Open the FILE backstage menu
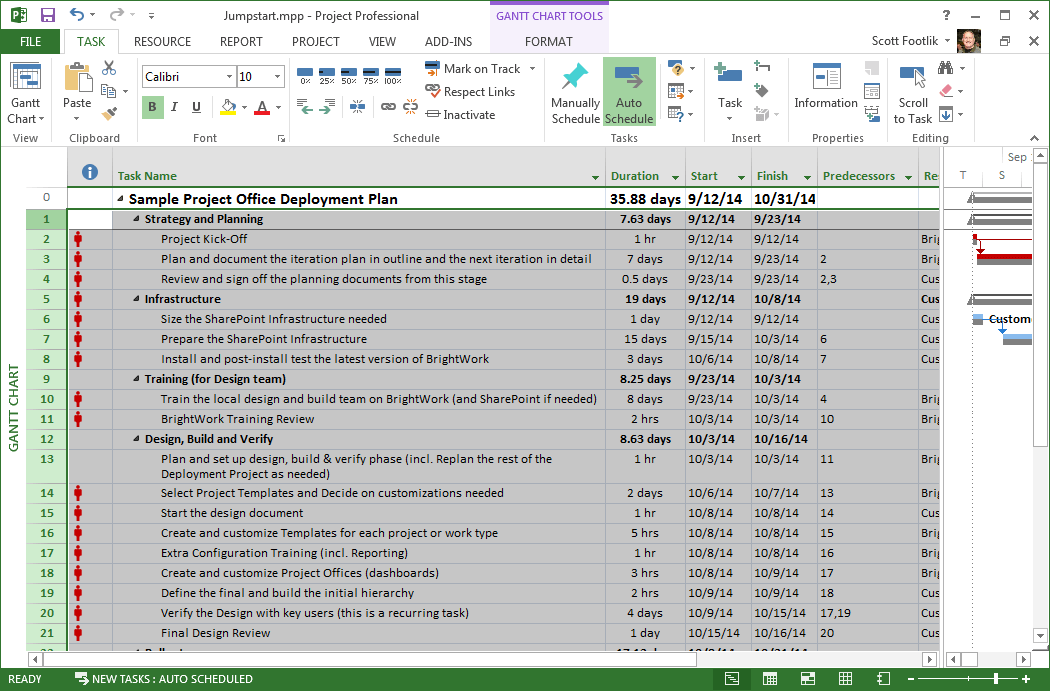The image size is (1050, 691). [x=31, y=42]
